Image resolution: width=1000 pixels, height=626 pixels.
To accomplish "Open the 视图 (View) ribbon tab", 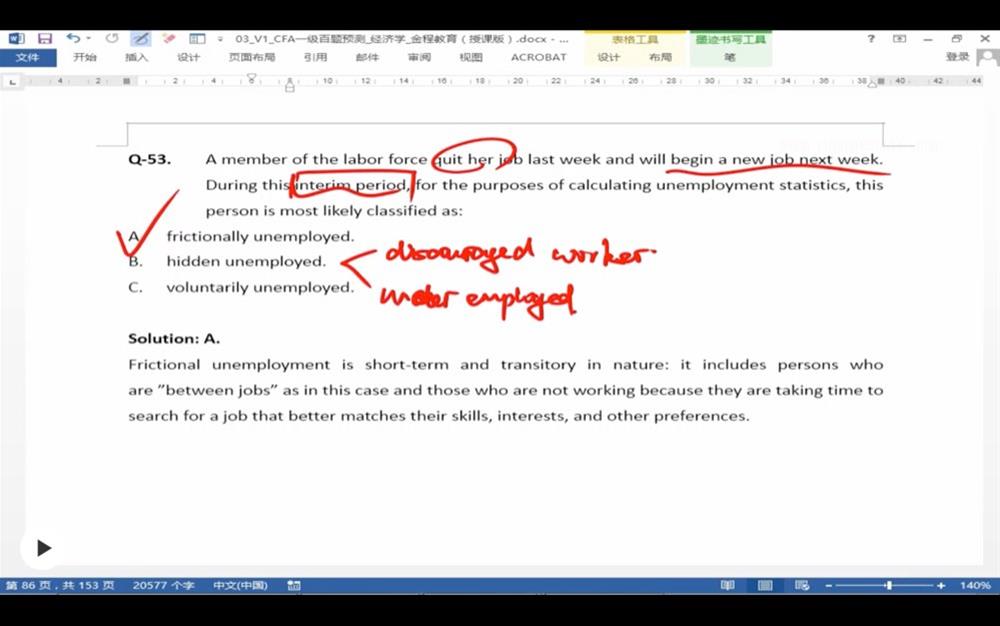I will tap(471, 57).
